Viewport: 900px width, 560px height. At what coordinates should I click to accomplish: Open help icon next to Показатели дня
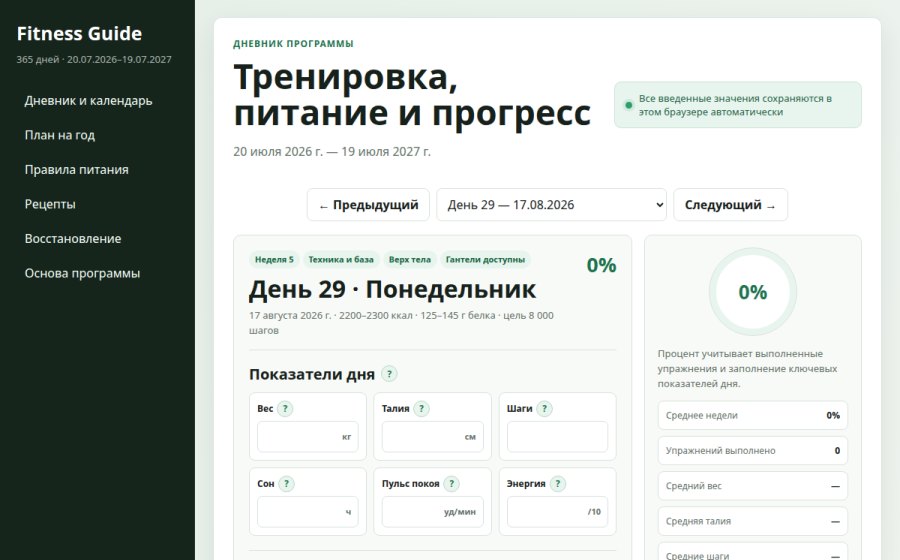pos(389,374)
